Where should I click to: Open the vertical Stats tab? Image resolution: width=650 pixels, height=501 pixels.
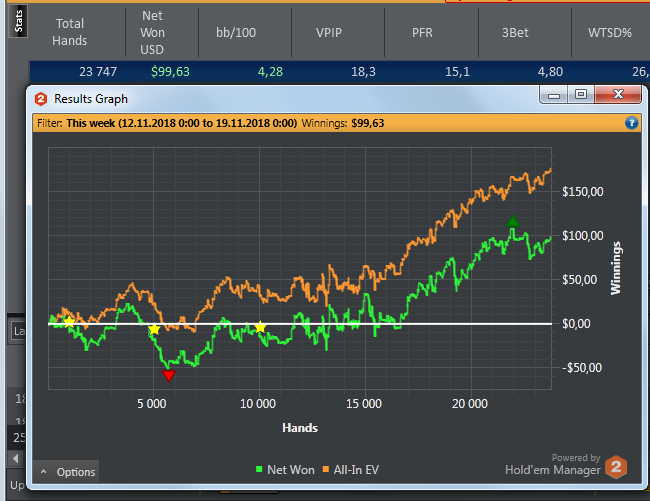click(x=18, y=21)
